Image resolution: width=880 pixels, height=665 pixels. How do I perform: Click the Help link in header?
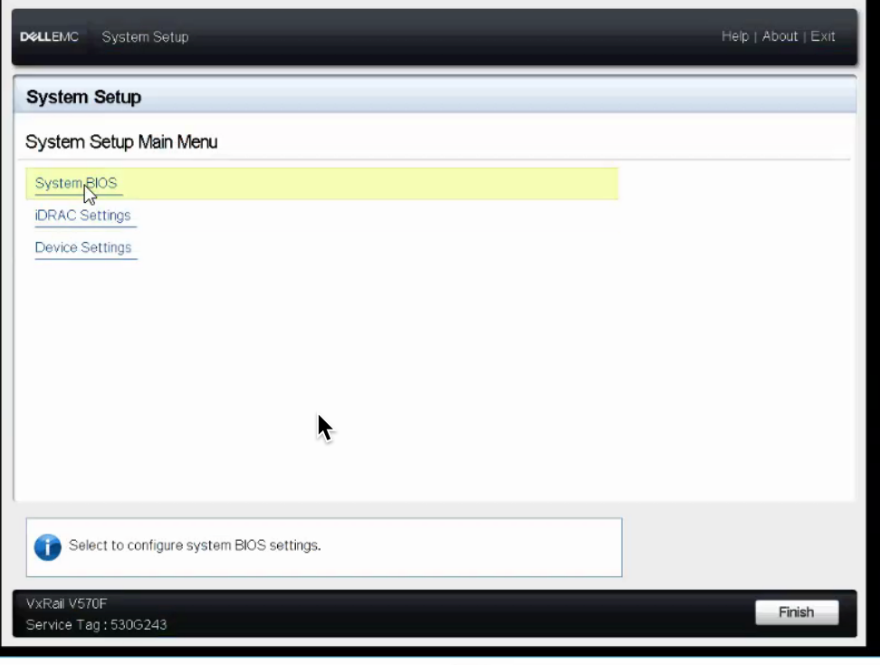735,36
